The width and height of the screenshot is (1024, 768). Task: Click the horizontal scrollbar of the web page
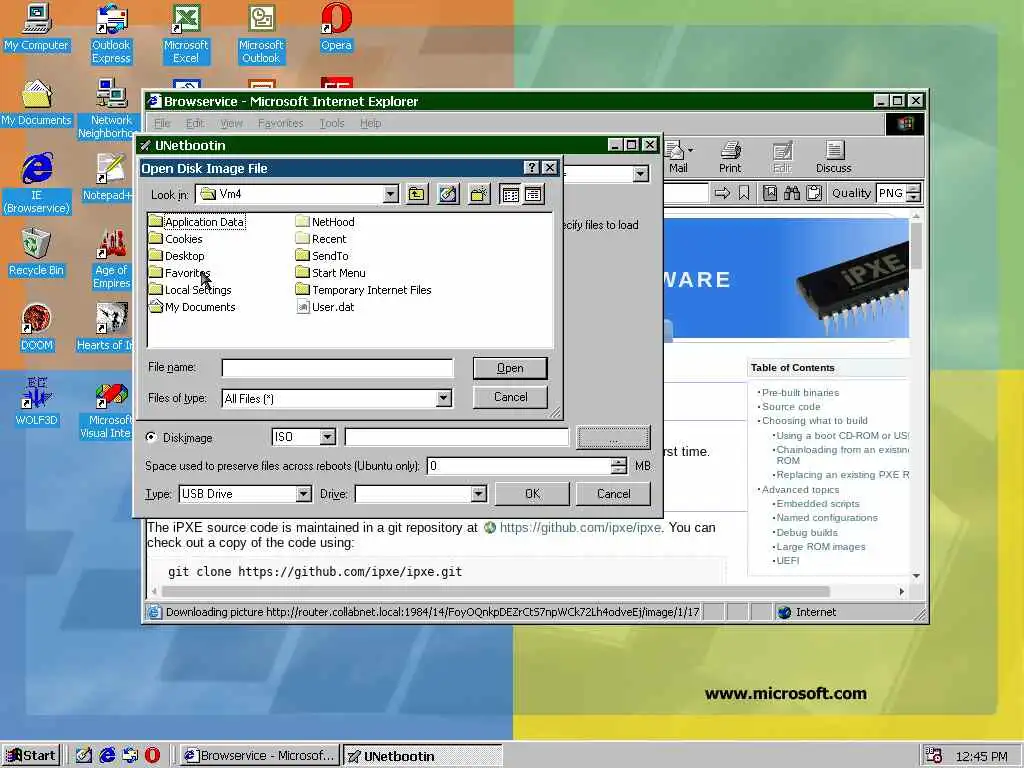coord(495,591)
